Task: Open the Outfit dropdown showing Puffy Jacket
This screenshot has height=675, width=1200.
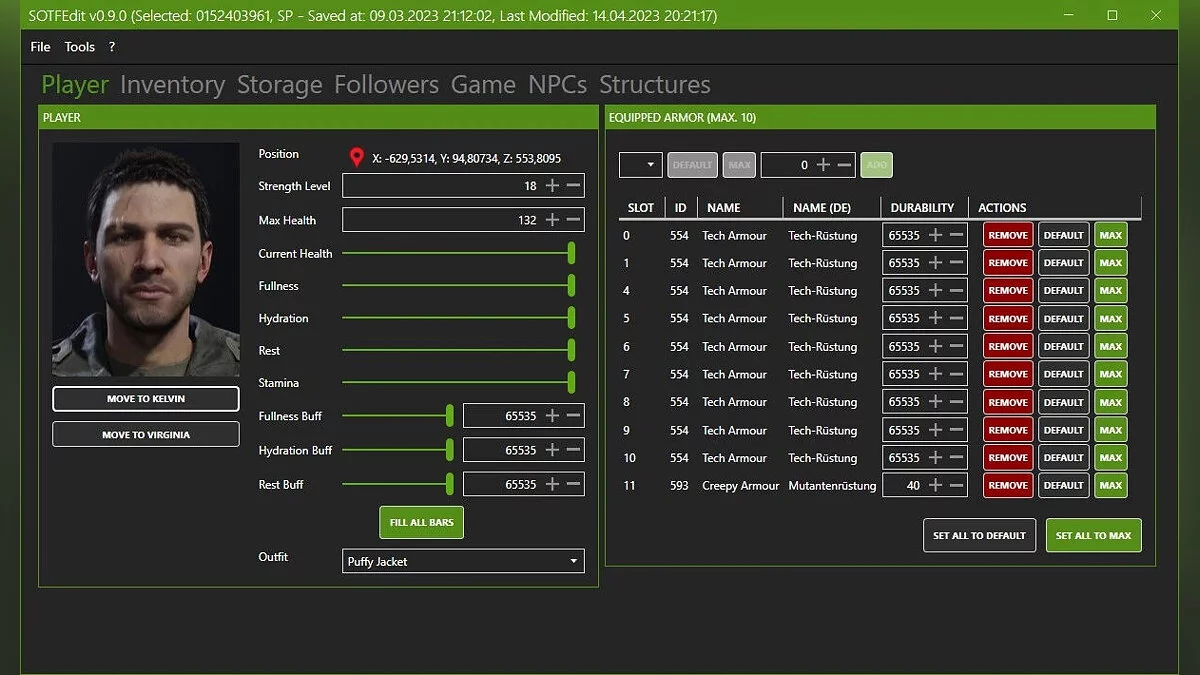Action: 463,561
